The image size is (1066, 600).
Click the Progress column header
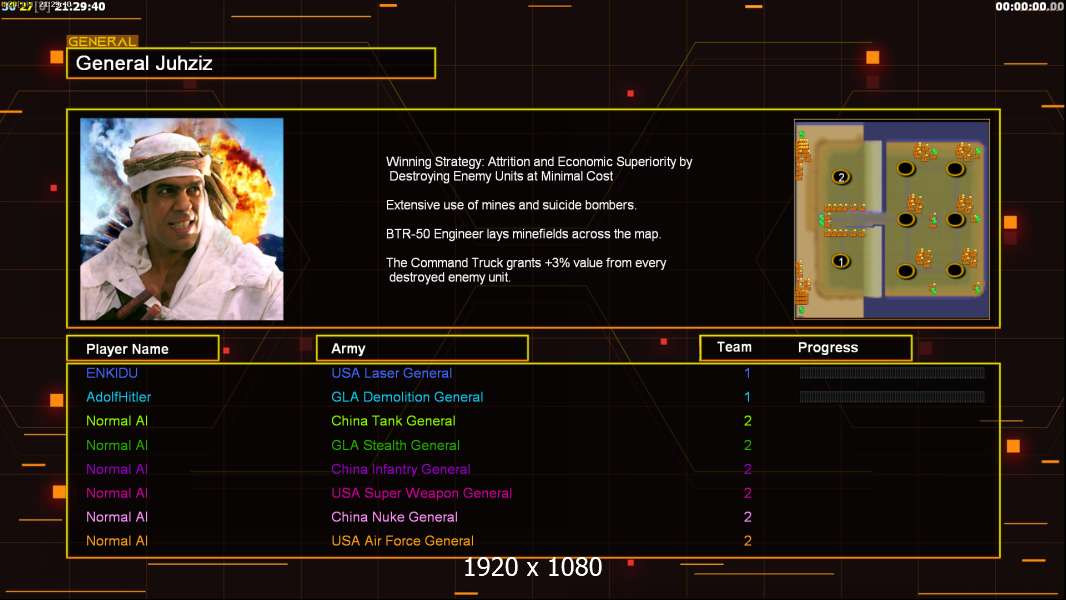pos(827,347)
